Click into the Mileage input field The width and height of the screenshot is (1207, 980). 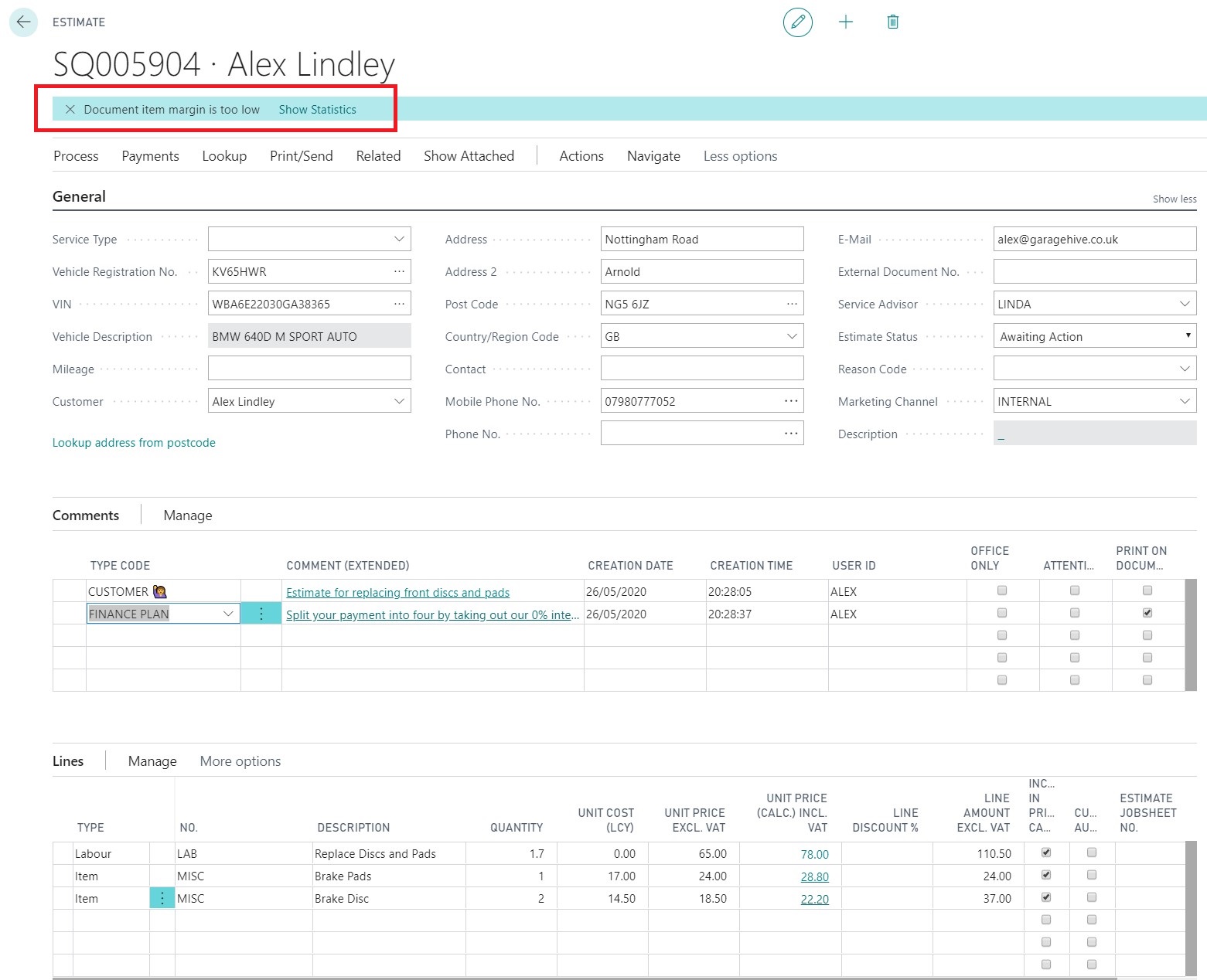coord(309,369)
